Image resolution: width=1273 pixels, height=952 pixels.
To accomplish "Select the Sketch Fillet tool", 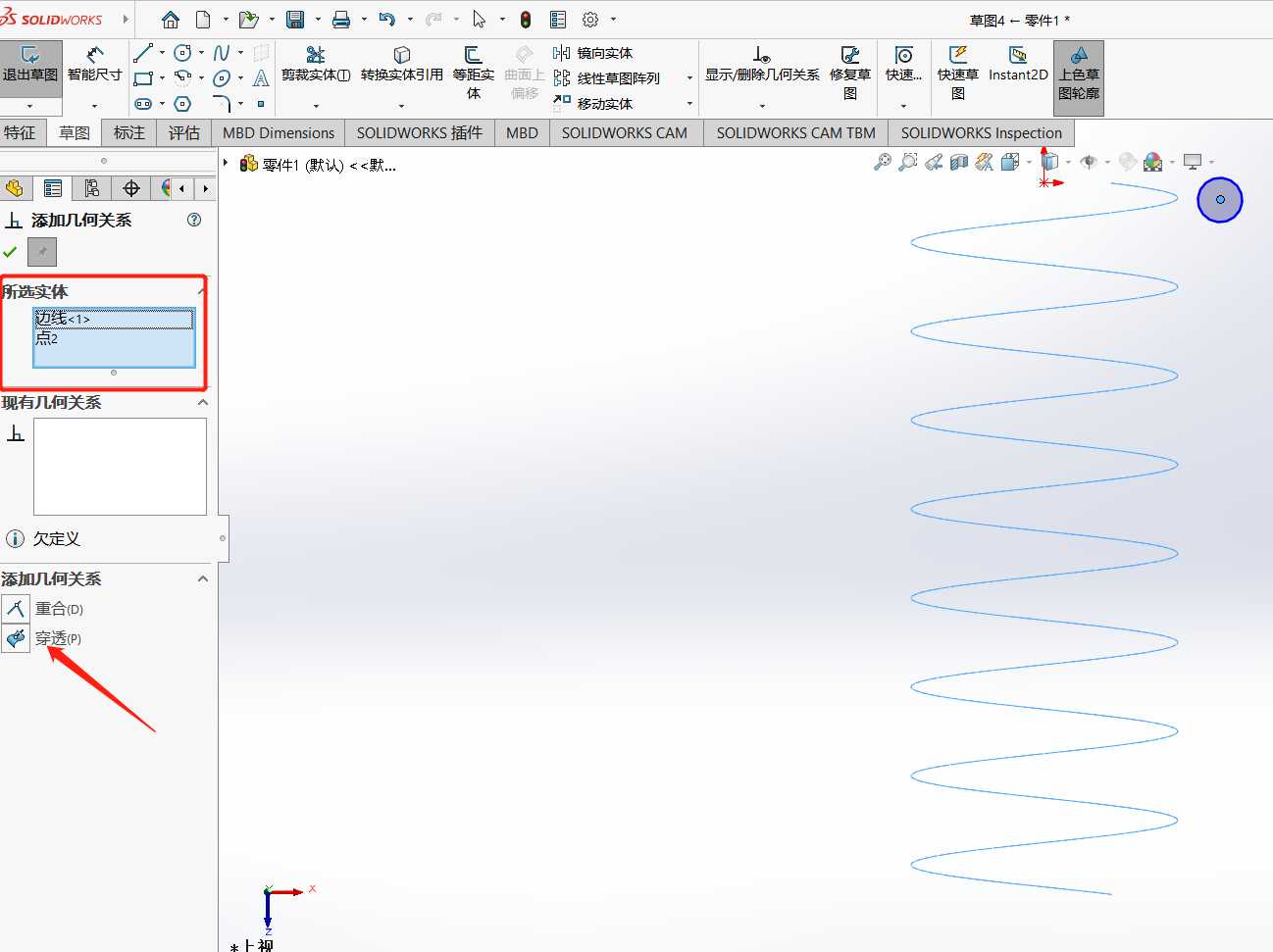I will [222, 104].
